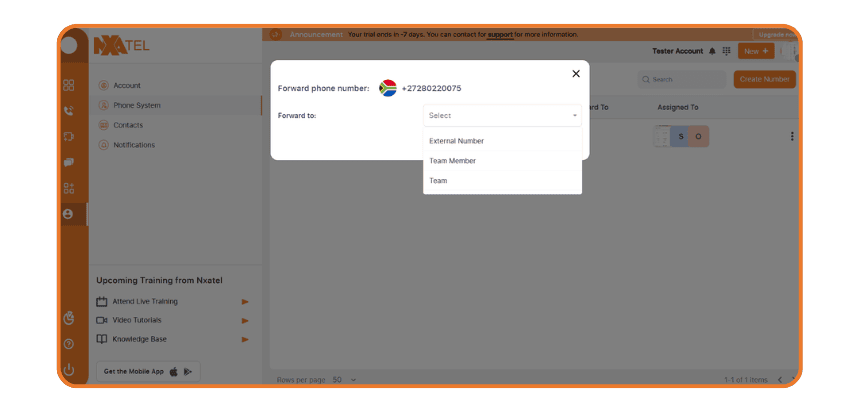
Task: Open the dashboard grid icon in sidebar
Action: (68, 85)
